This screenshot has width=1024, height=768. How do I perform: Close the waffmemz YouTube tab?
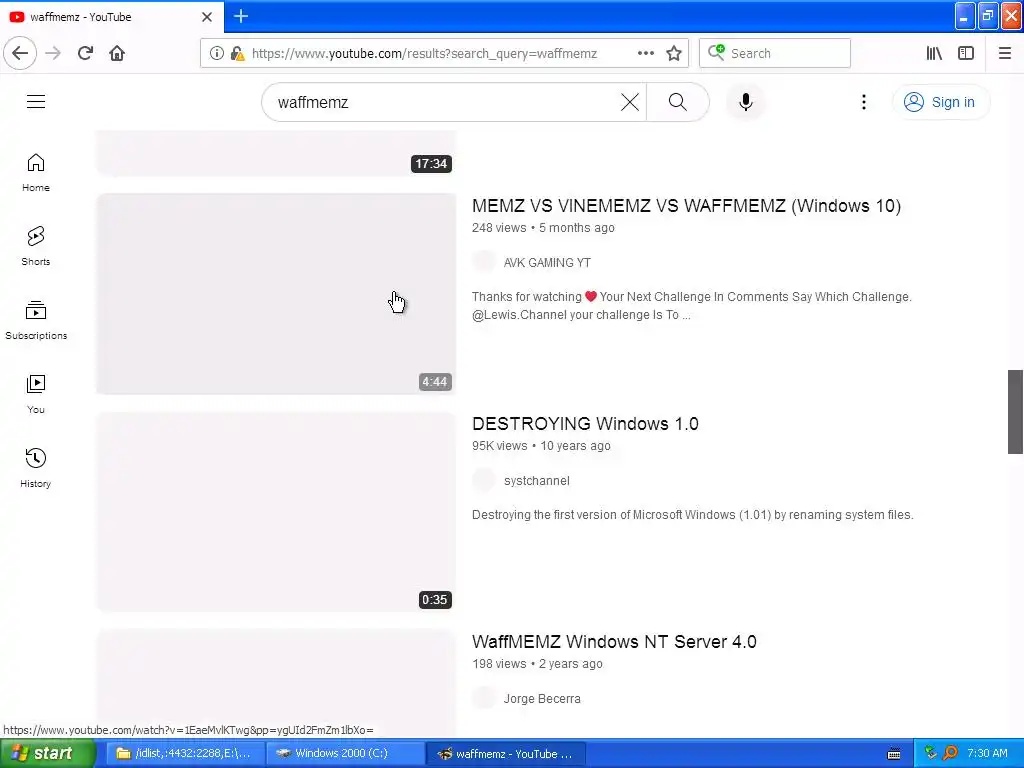206,17
